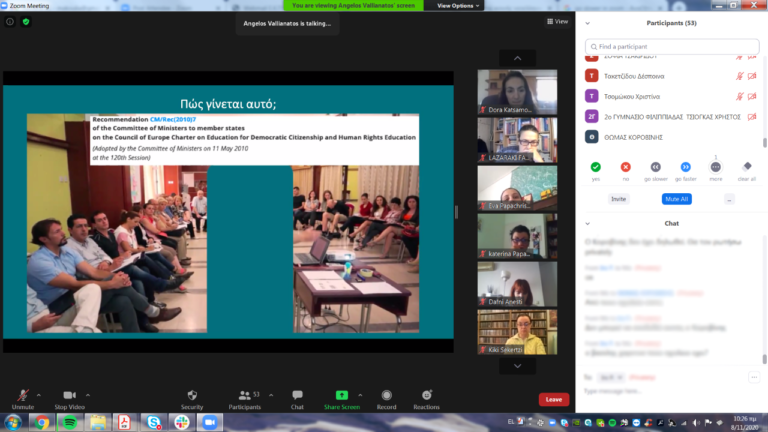Open the View layout menu

[557, 22]
